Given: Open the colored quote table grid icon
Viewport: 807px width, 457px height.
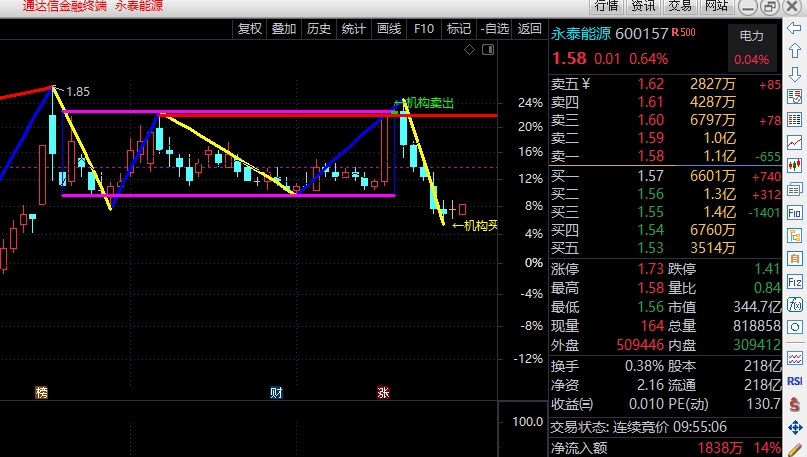Looking at the screenshot, I should pos(795,120).
